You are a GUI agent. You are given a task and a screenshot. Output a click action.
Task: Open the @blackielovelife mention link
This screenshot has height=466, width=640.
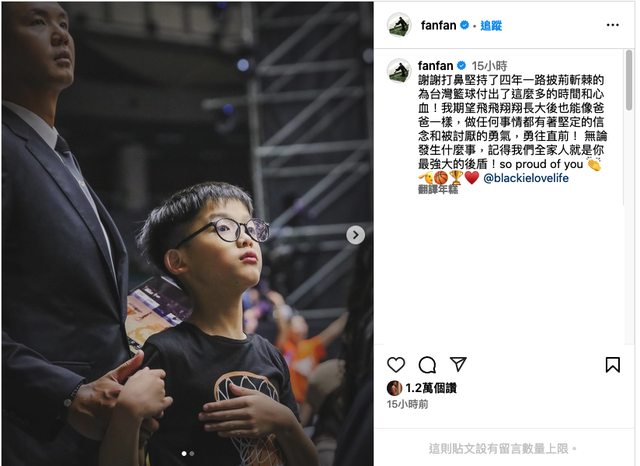pyautogui.click(x=526, y=178)
